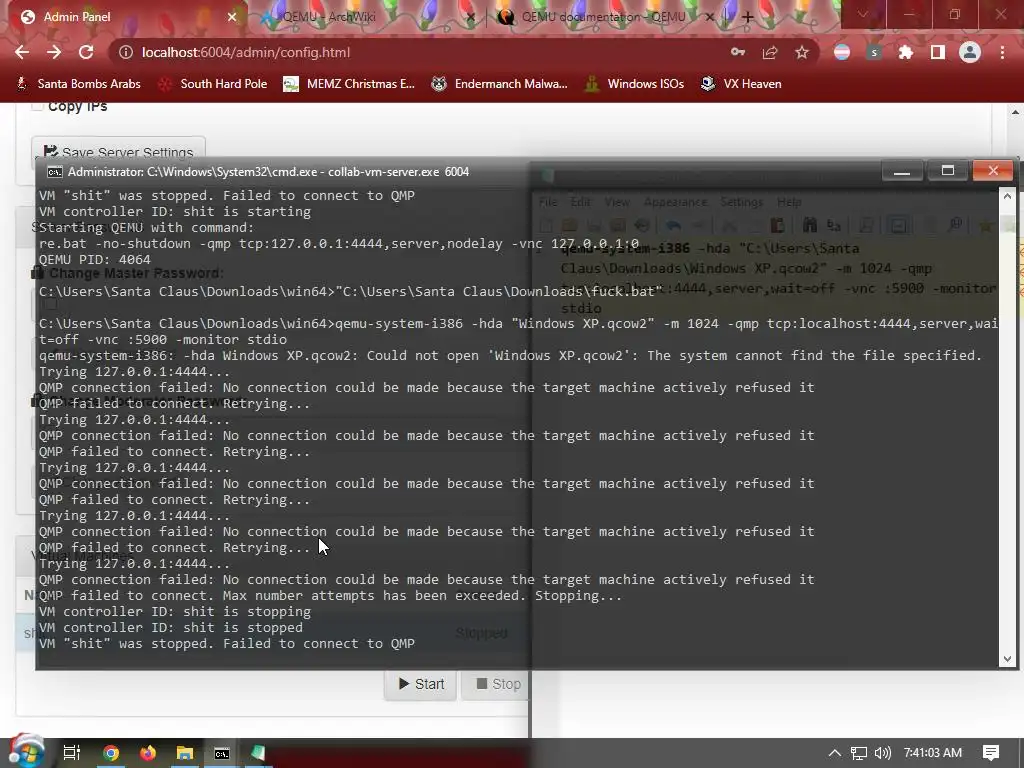Screen dimensions: 1024x768
Task: Toggle the Copy IPs checkbox
Action: coord(37,106)
